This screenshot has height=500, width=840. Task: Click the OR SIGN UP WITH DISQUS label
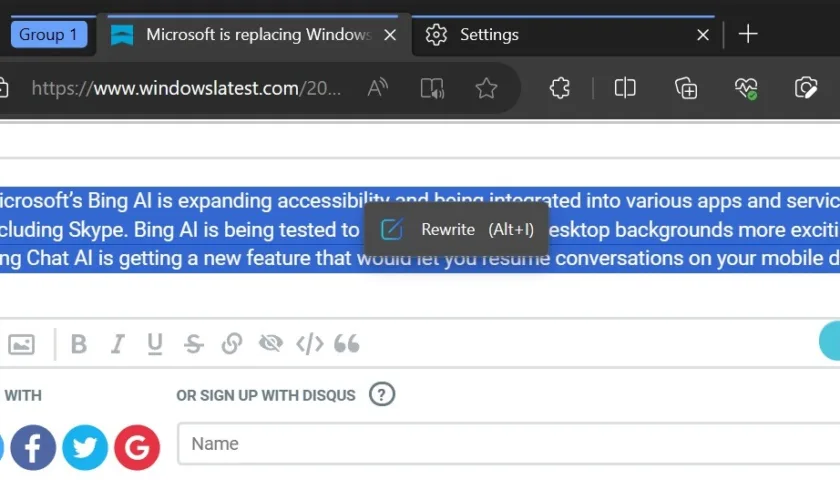pos(266,395)
